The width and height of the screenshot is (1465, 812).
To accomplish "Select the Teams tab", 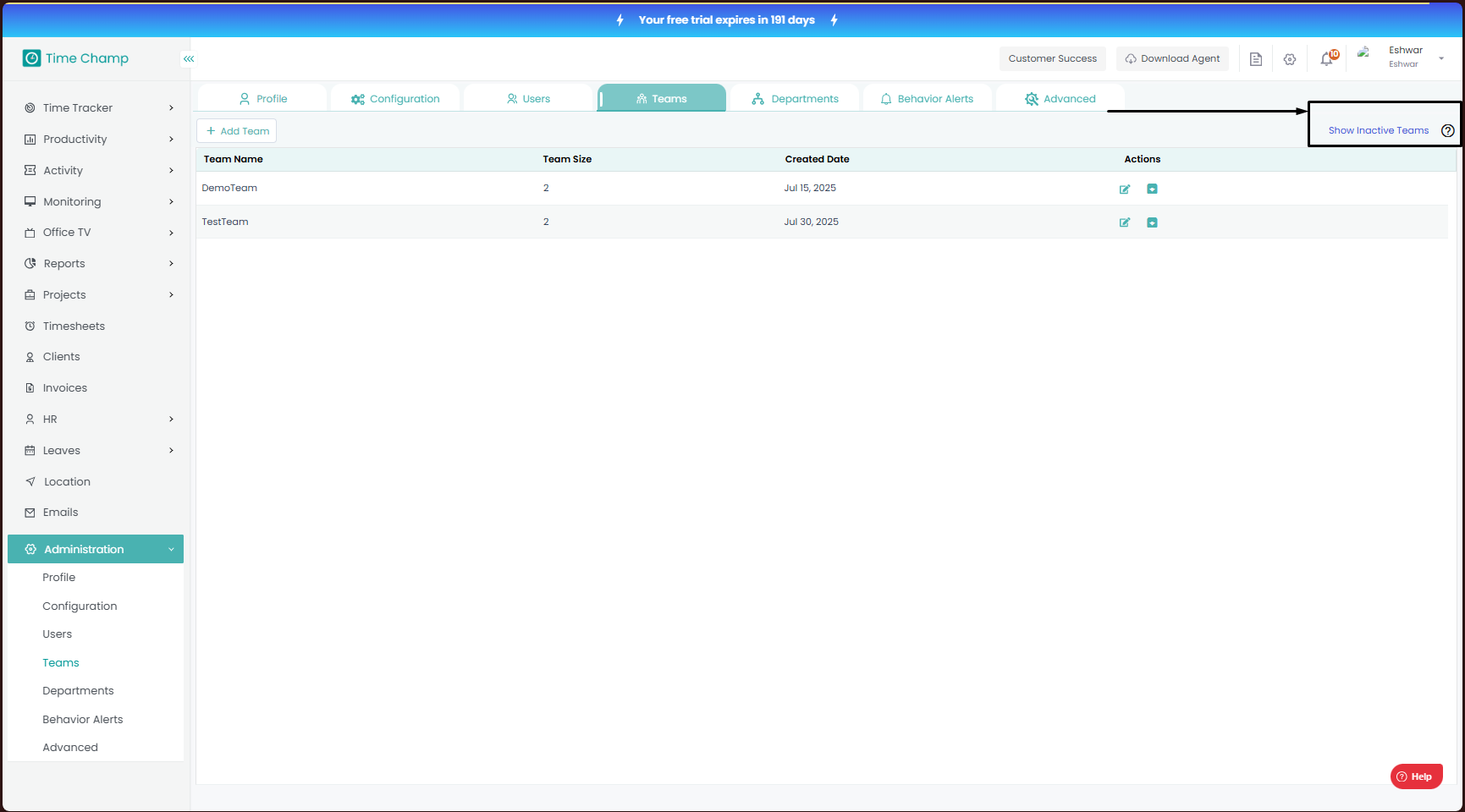I will (x=662, y=98).
